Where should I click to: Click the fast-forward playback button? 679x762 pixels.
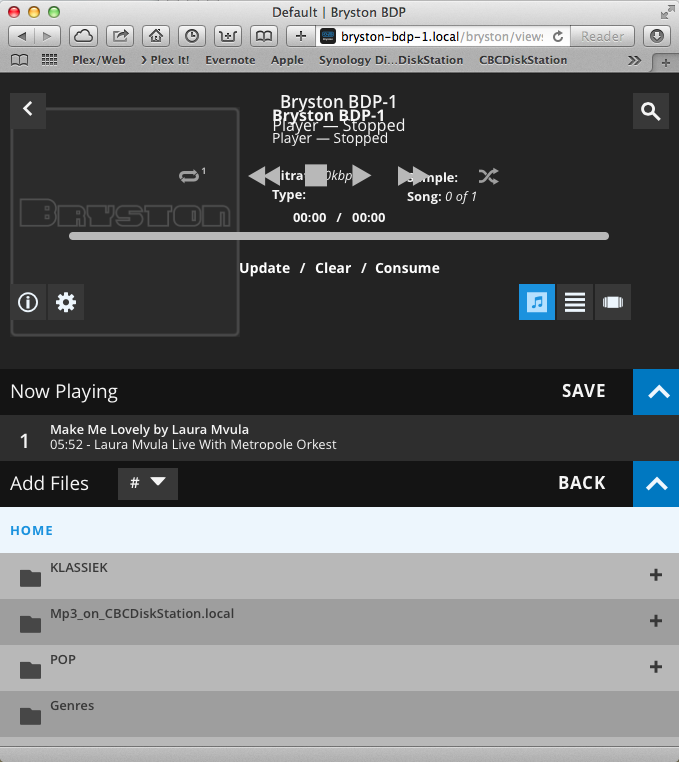413,175
